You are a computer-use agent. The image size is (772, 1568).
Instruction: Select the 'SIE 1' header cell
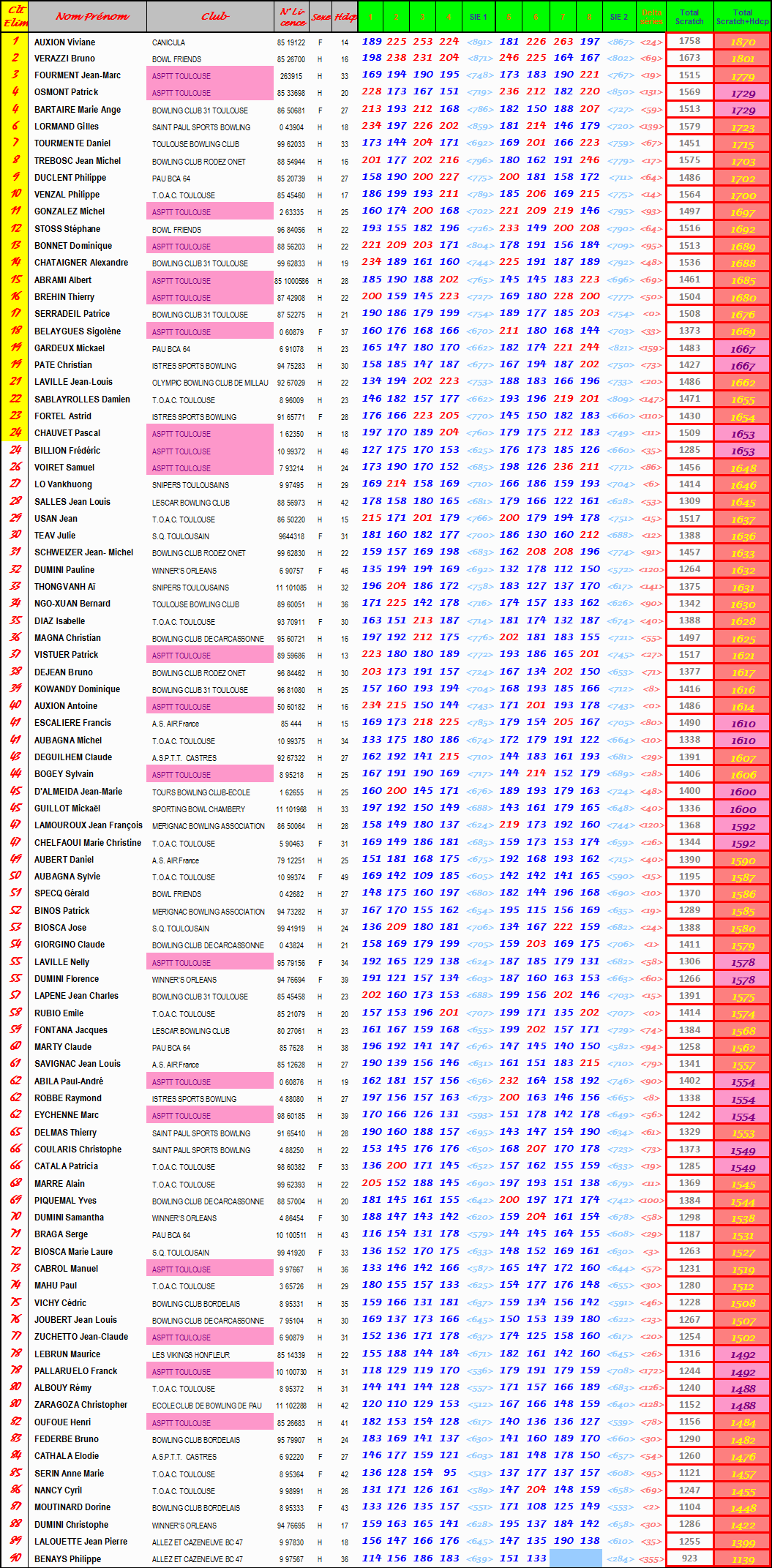click(478, 17)
